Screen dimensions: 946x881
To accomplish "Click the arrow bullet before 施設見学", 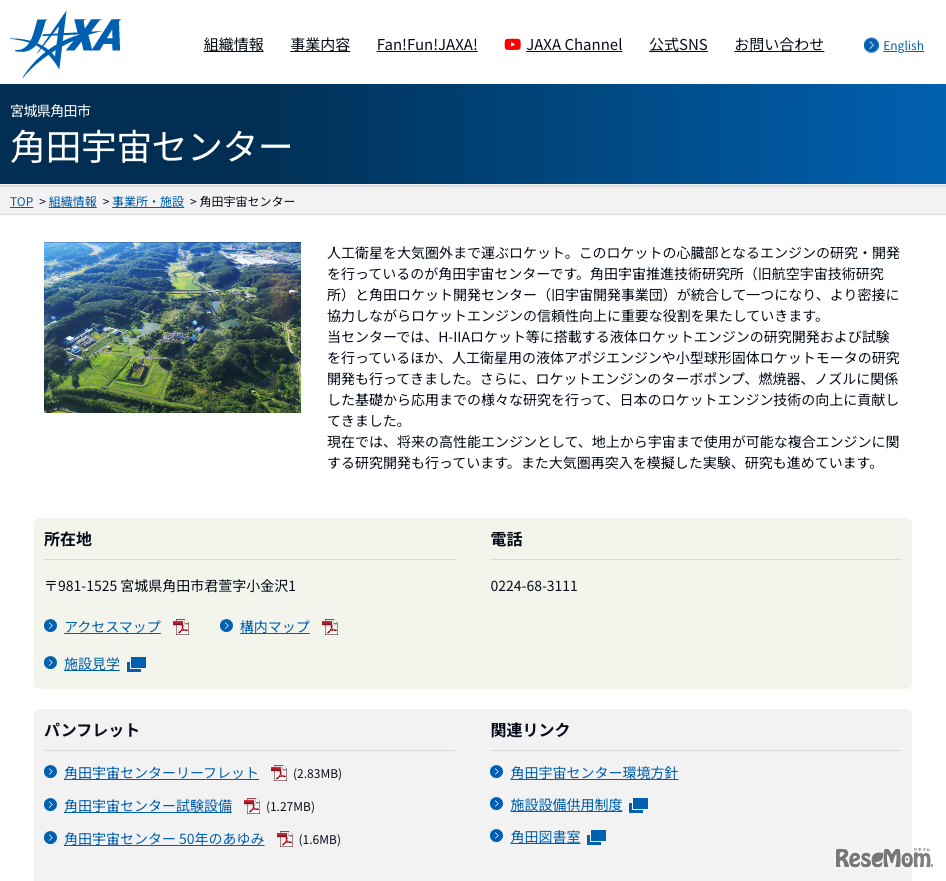I will pos(51,663).
